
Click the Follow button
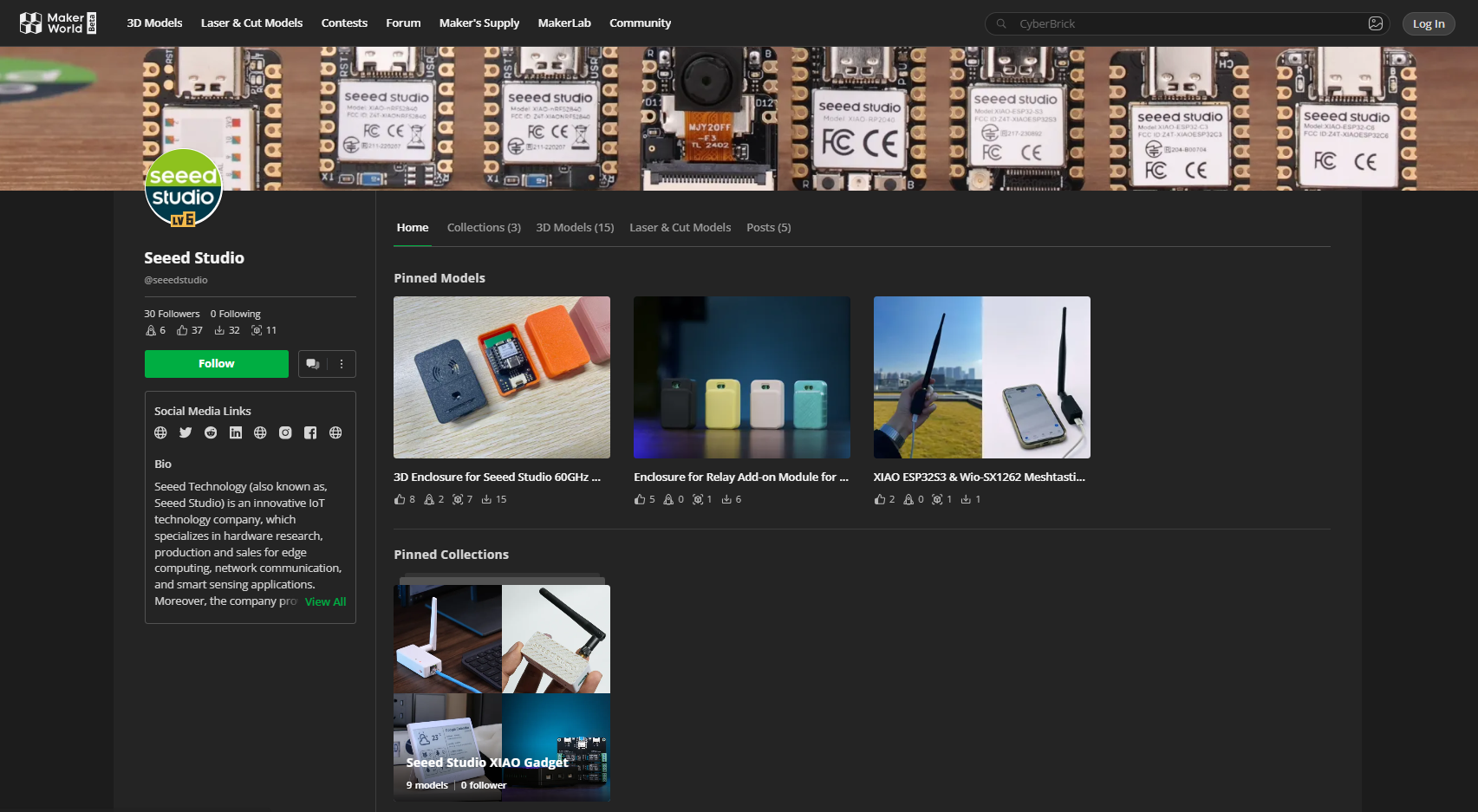(216, 364)
